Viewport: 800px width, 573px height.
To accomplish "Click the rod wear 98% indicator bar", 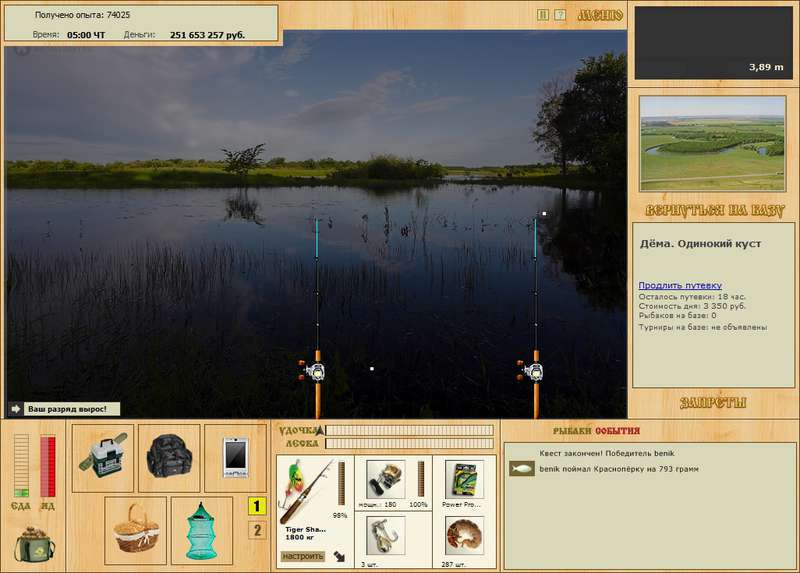I will [x=341, y=484].
